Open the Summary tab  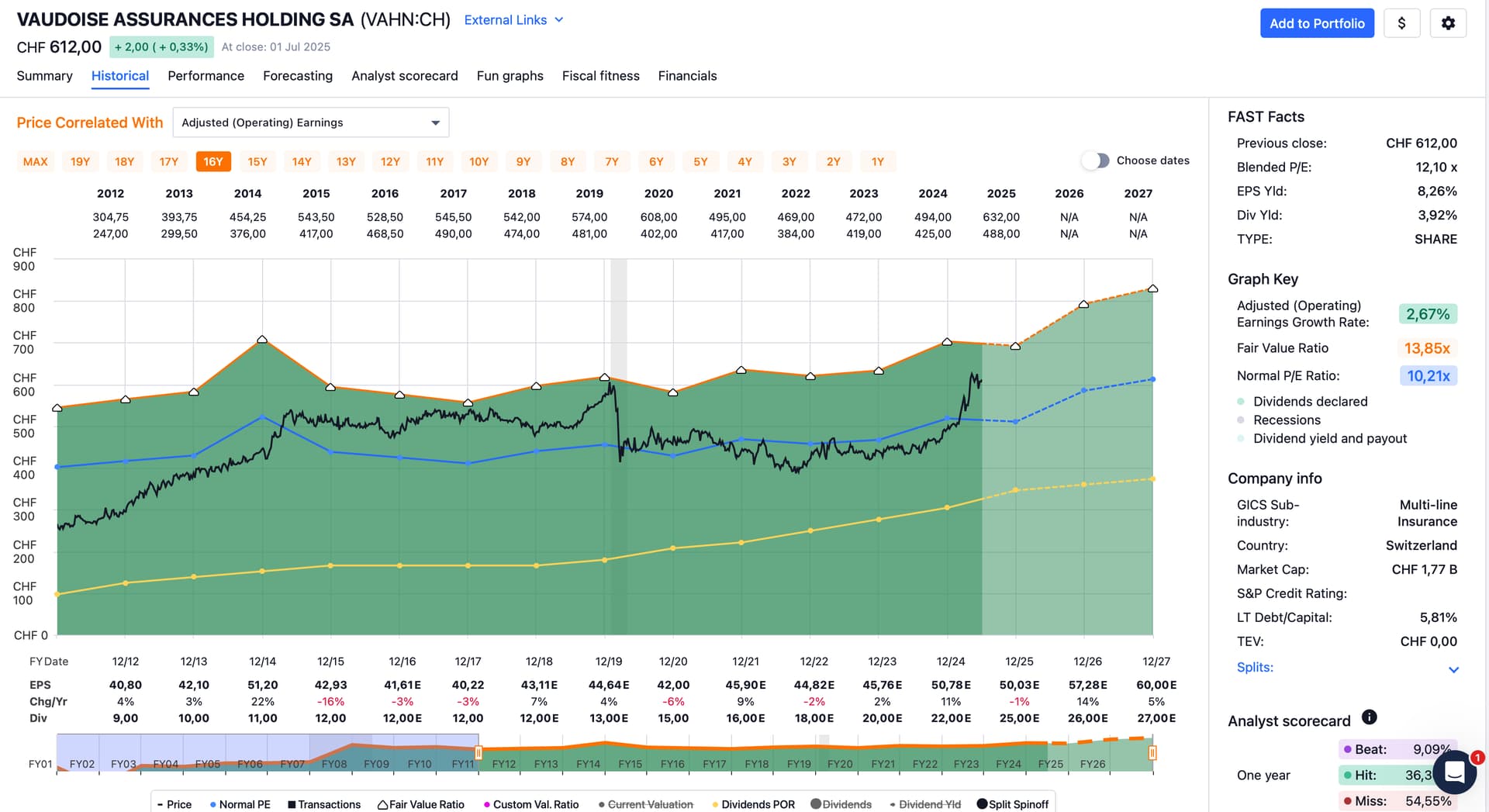click(x=44, y=76)
